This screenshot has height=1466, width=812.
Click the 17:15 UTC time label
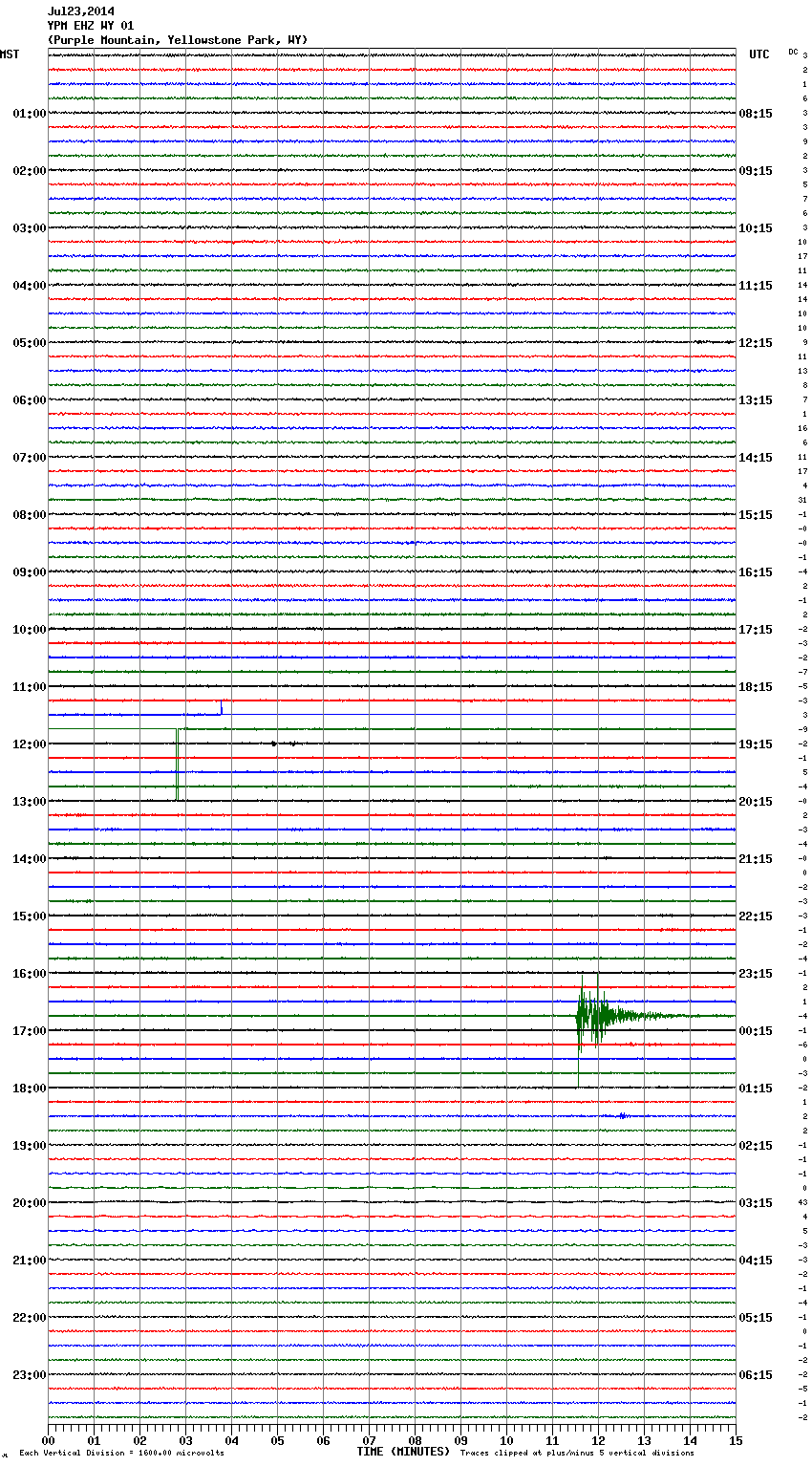(x=756, y=630)
